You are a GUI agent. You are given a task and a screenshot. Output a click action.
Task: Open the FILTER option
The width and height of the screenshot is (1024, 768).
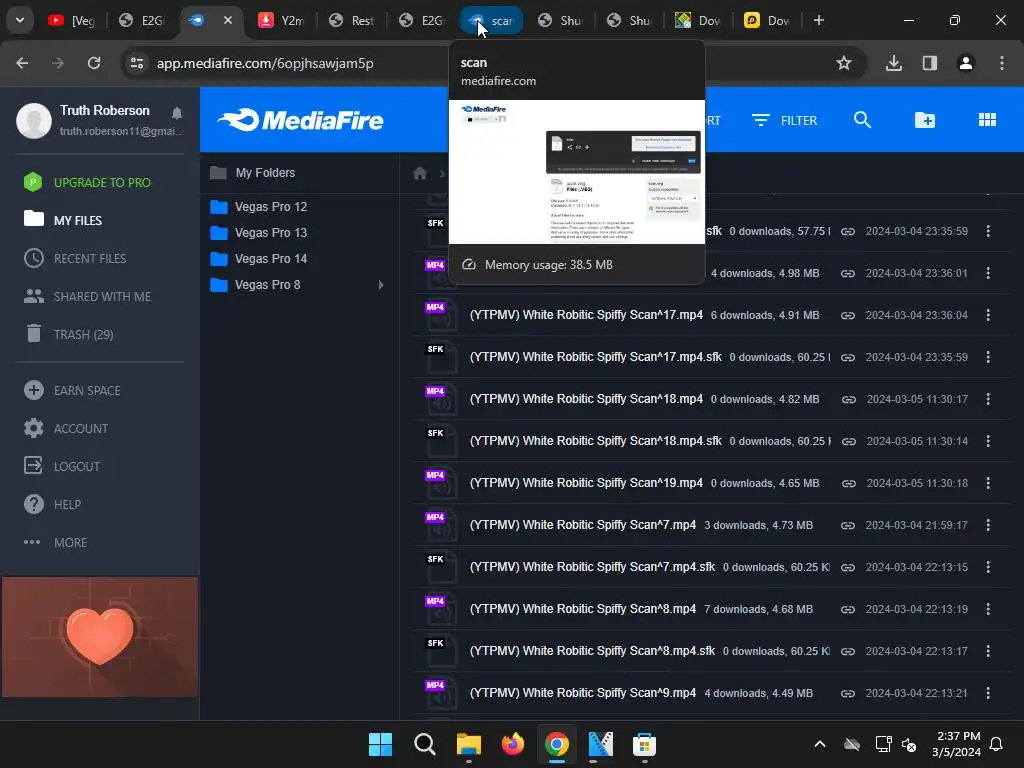click(x=785, y=120)
